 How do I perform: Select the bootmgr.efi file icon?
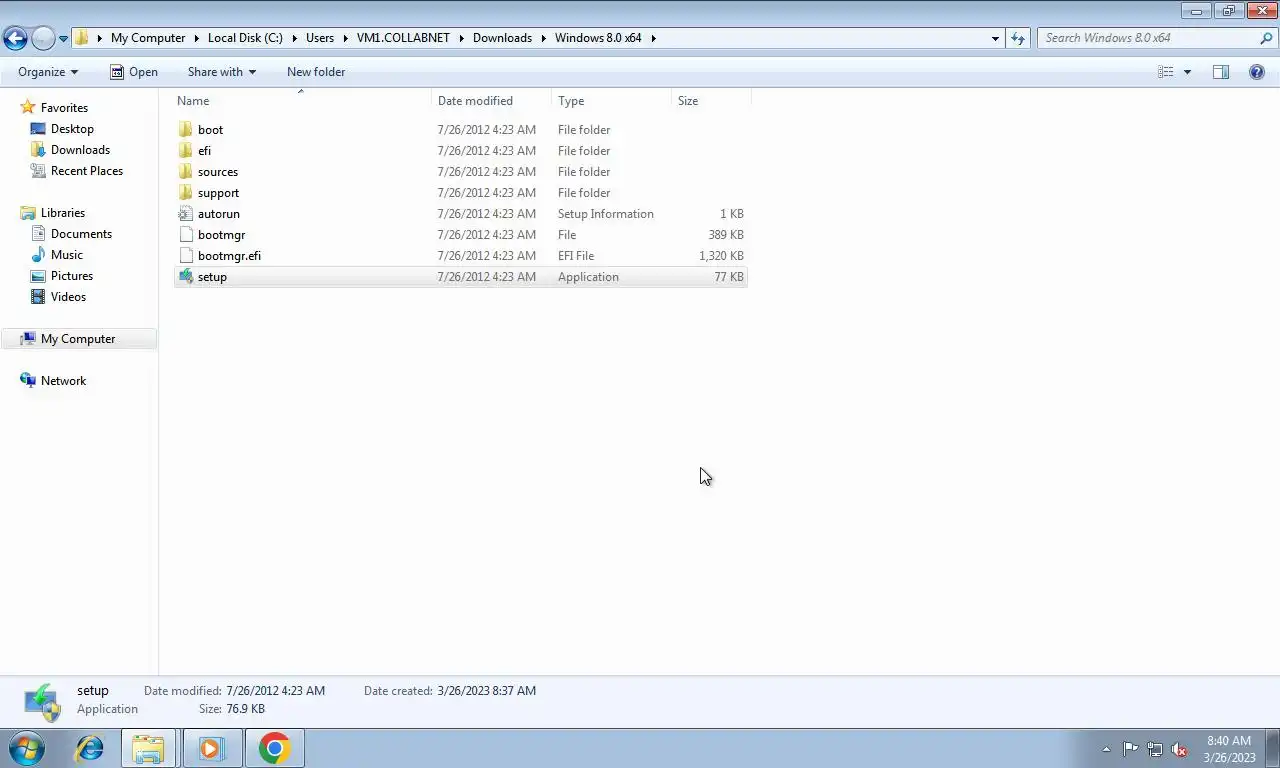(185, 256)
